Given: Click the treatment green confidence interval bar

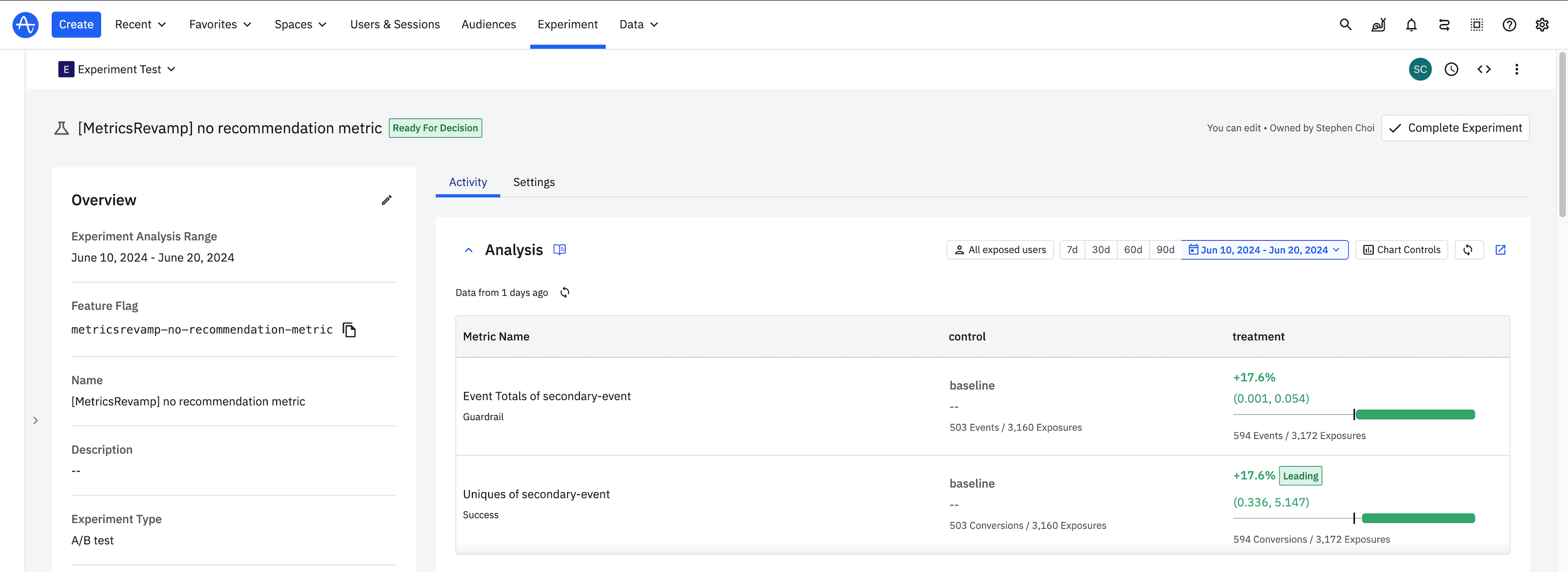Looking at the screenshot, I should (1415, 414).
